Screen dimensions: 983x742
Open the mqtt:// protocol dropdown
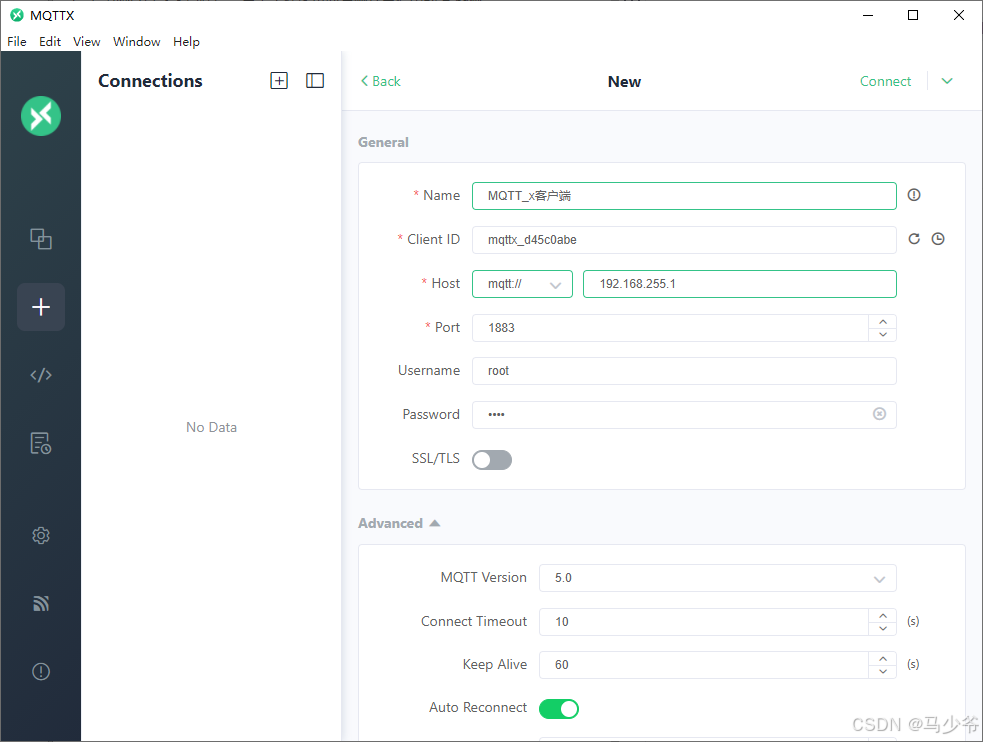coord(522,284)
